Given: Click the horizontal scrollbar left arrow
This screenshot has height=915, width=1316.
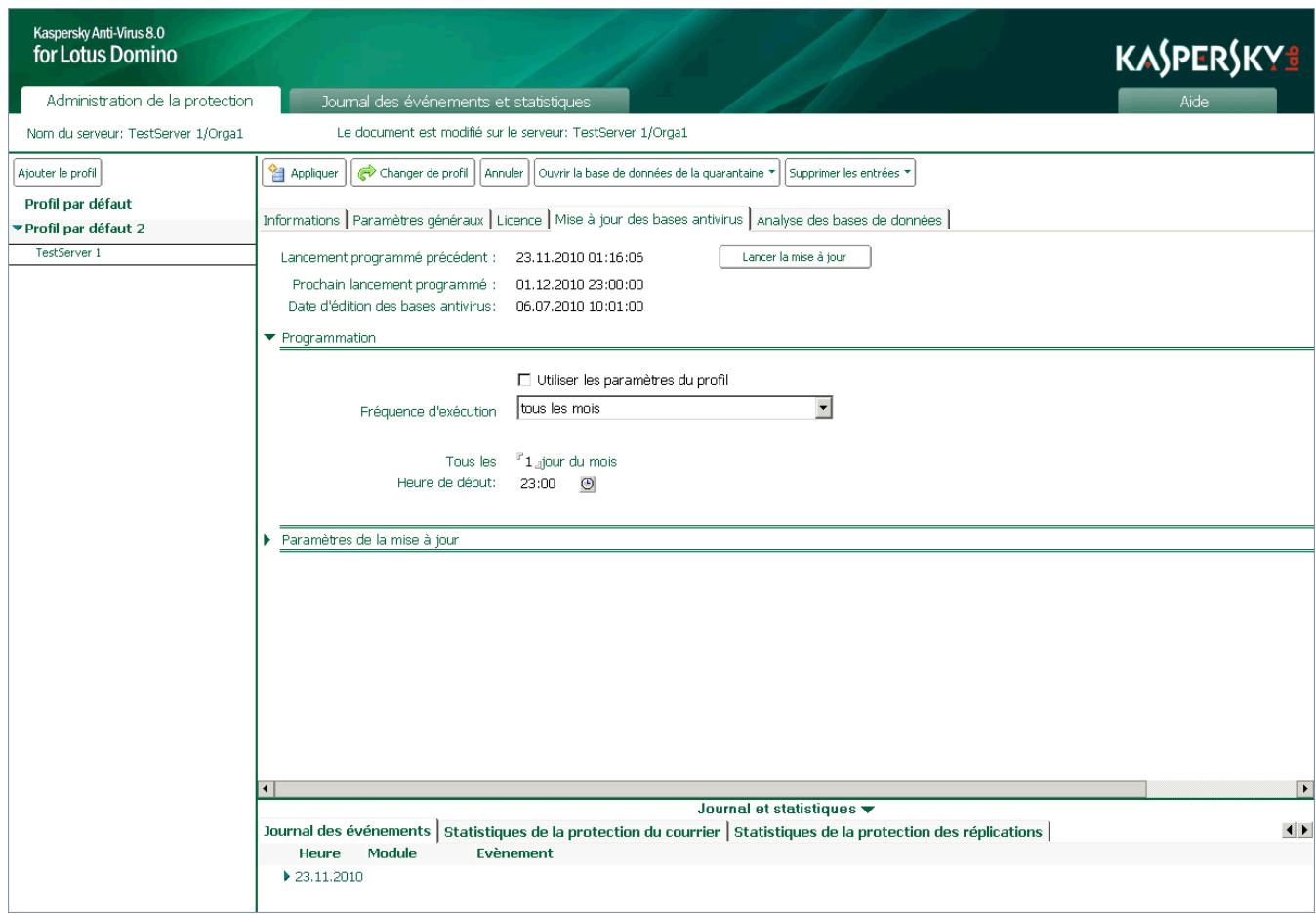Looking at the screenshot, I should [x=266, y=789].
